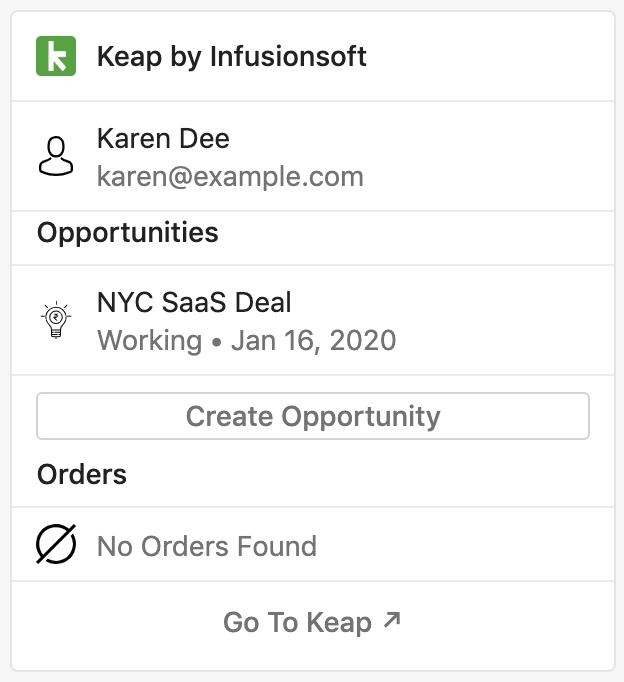Click the green Keap logo icon

click(56, 56)
